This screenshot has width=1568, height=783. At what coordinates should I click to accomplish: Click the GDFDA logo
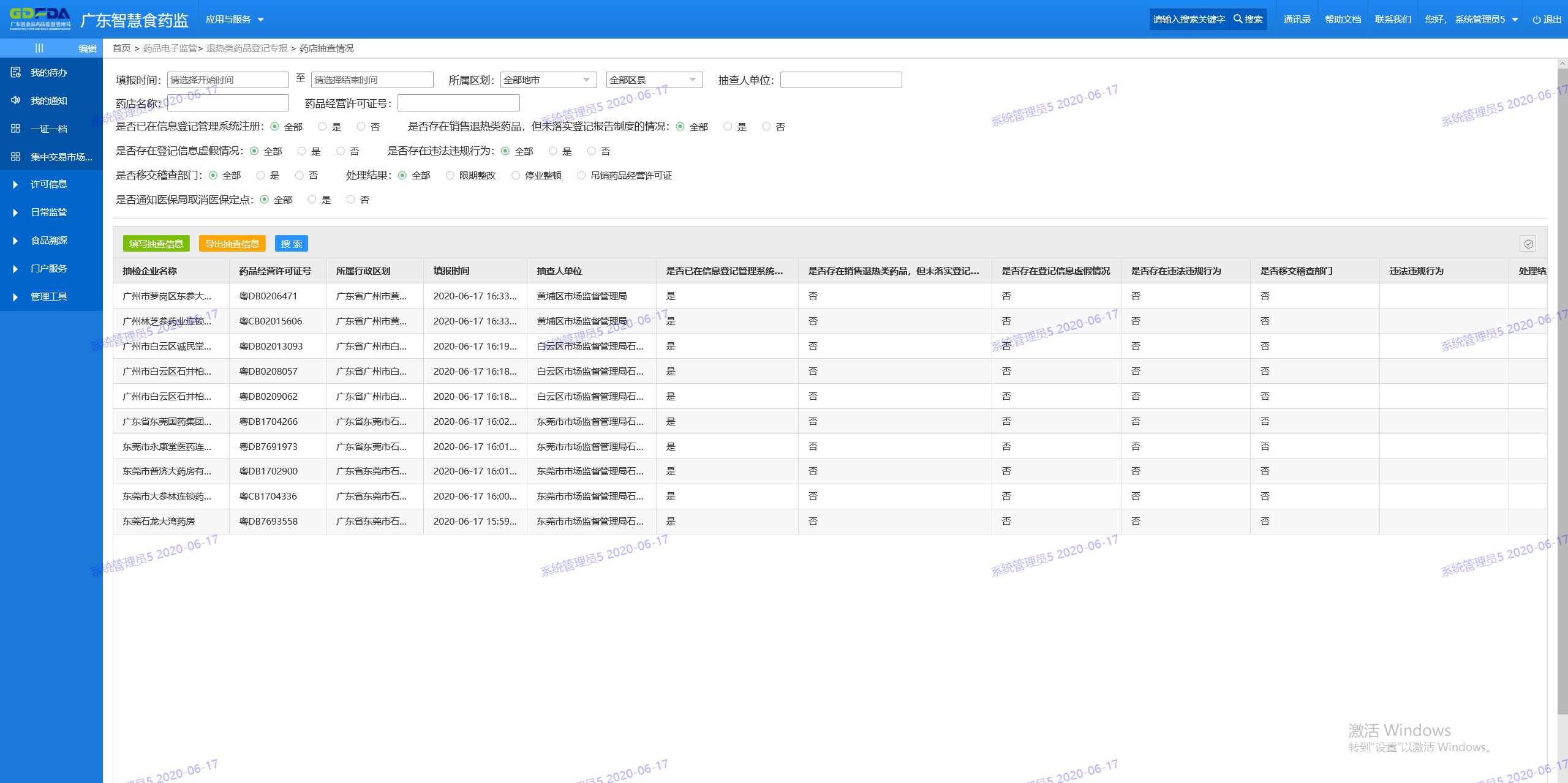pyautogui.click(x=40, y=19)
